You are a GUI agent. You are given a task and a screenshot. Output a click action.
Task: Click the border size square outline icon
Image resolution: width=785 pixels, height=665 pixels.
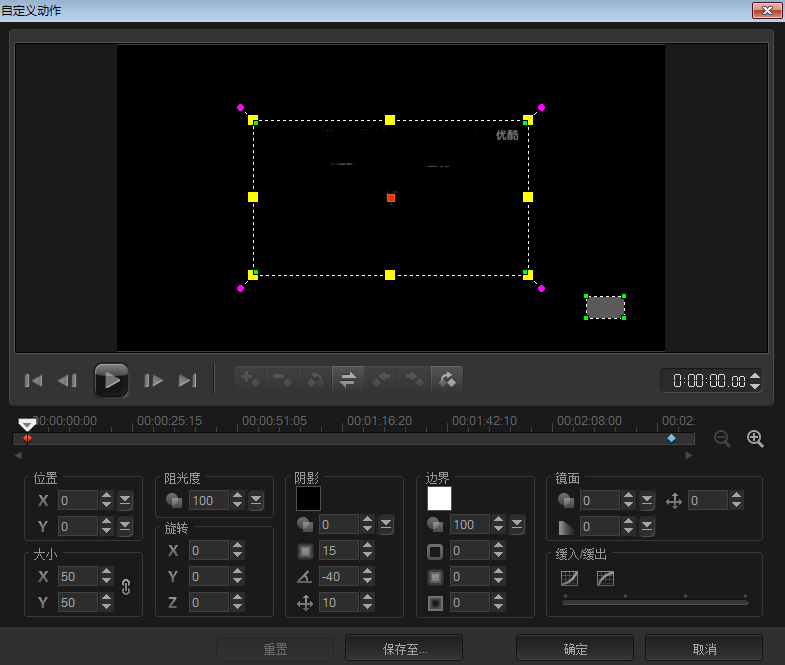coord(435,551)
